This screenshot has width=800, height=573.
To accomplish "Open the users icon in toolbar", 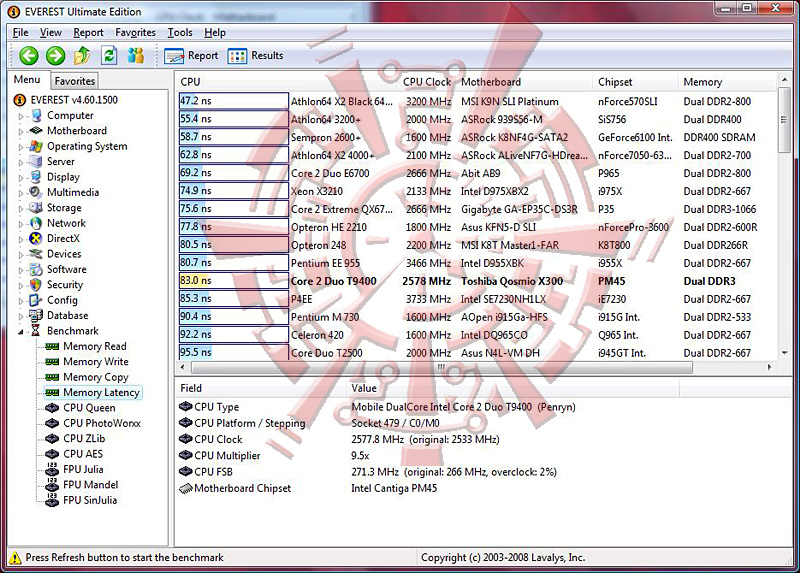I will coord(136,55).
